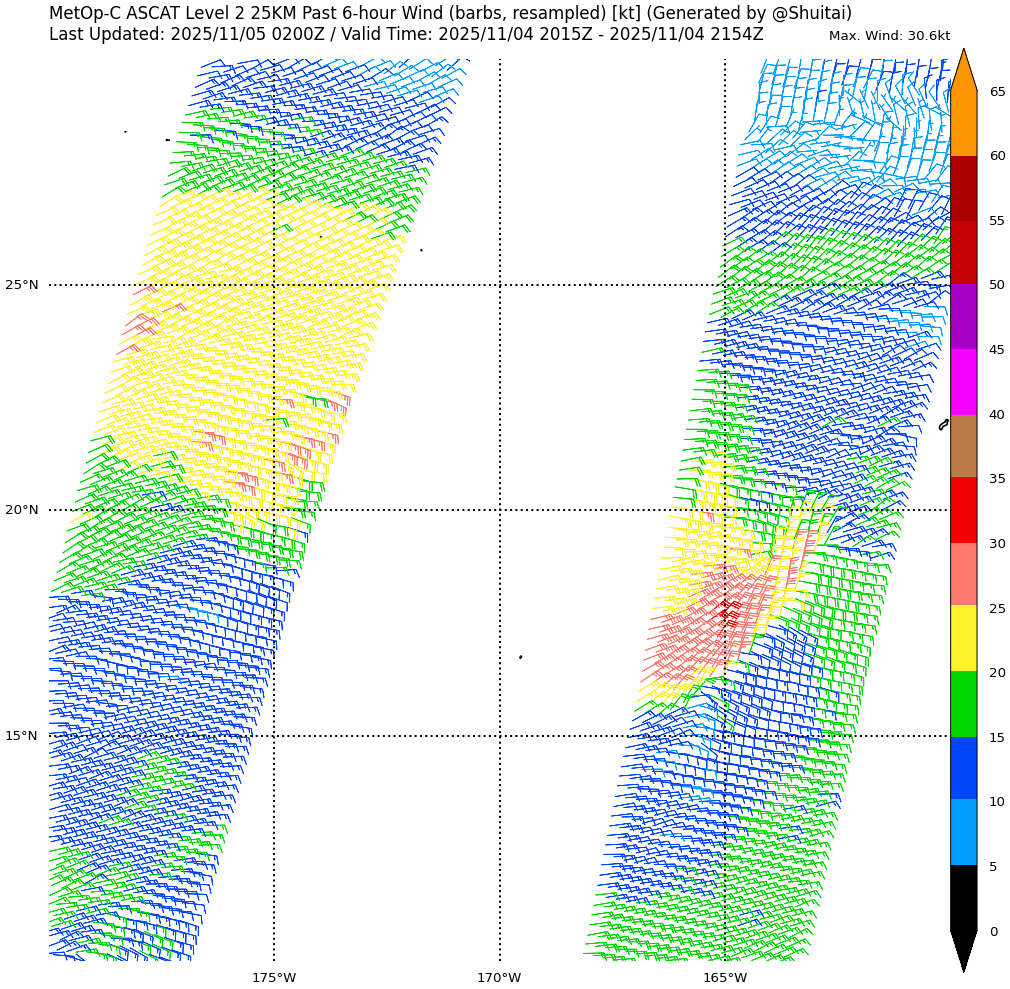Screen dimensions: 1010x989
Task: Click the 15°N latitude axis label
Action: point(21,736)
